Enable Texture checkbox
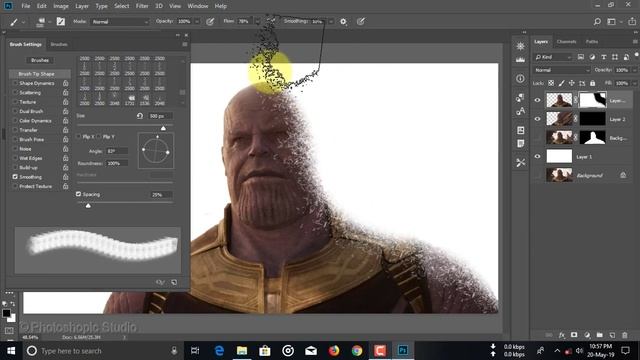Screen dimensions: 640x360 click(15, 102)
